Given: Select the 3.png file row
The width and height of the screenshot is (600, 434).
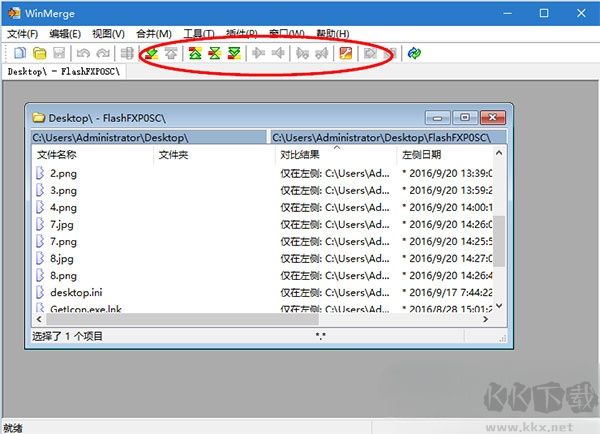Looking at the screenshot, I should point(262,190).
